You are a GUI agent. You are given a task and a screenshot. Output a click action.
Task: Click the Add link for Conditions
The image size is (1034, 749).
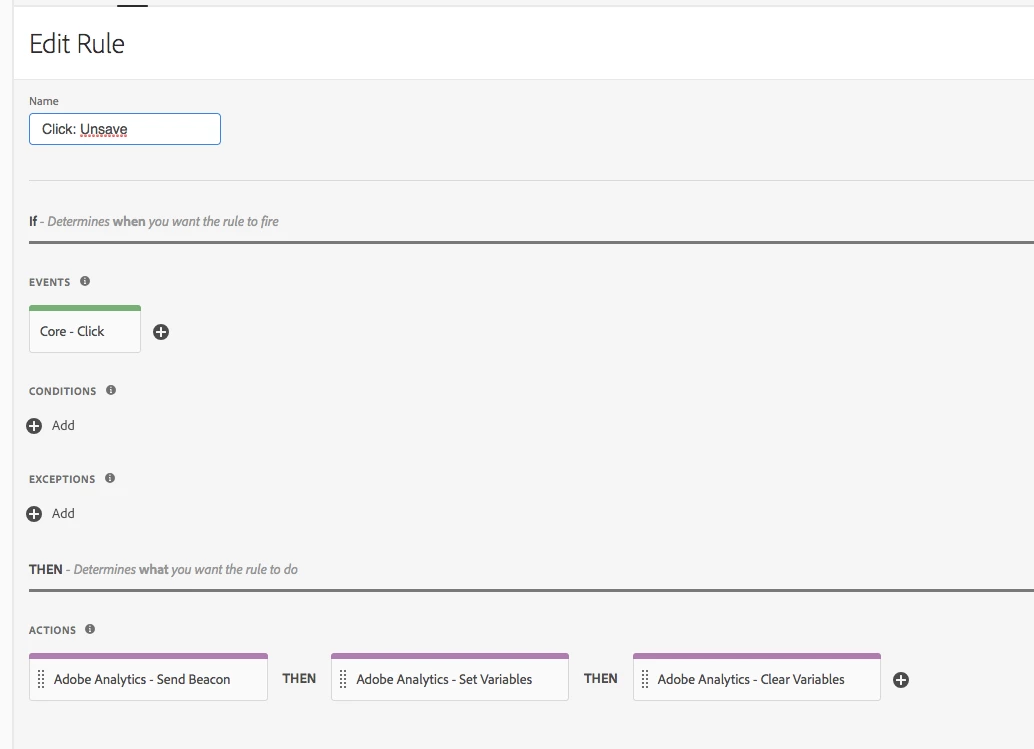point(63,426)
